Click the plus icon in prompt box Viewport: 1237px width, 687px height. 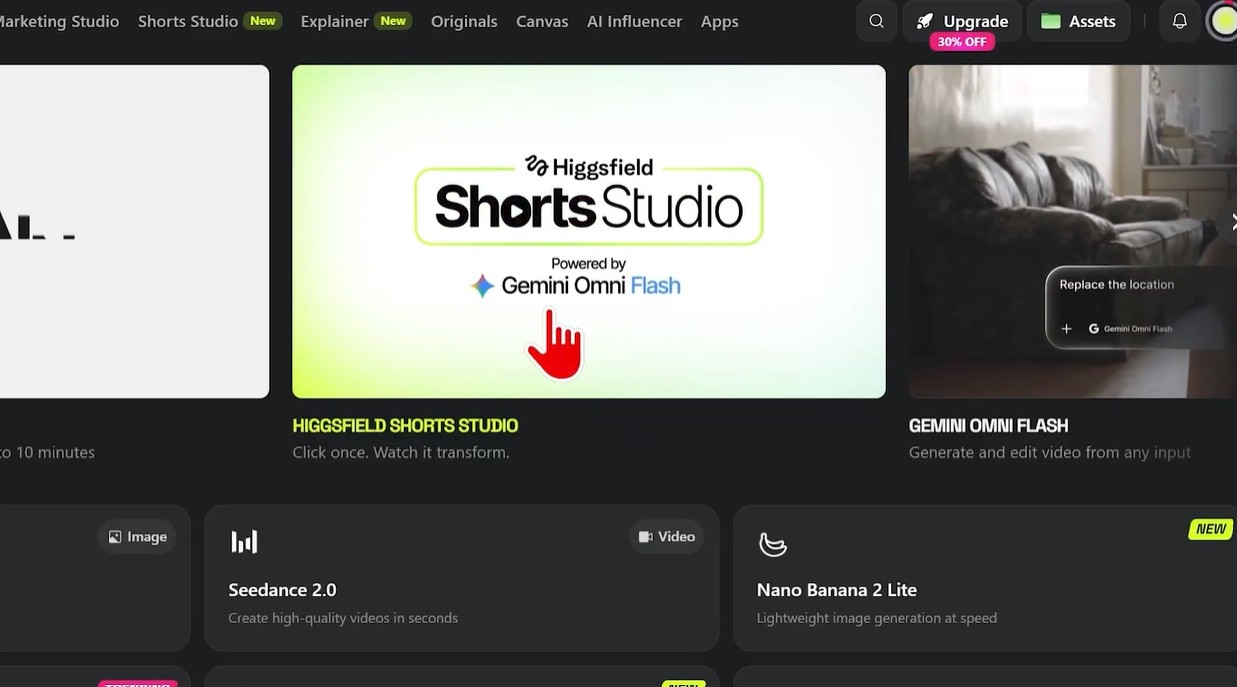tap(1066, 329)
